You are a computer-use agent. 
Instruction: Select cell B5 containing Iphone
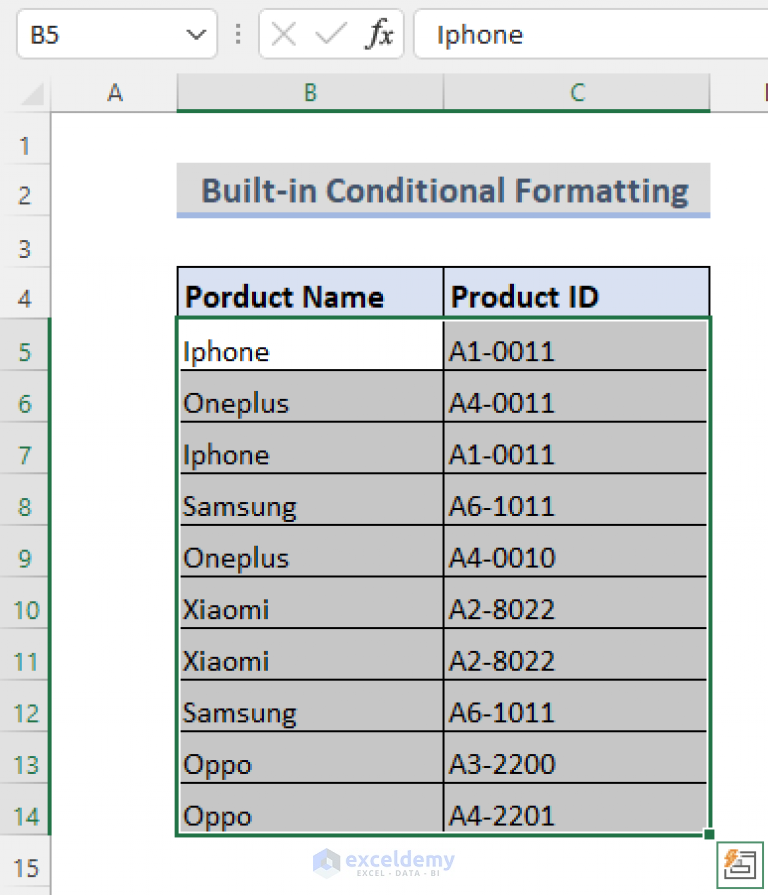[x=310, y=346]
